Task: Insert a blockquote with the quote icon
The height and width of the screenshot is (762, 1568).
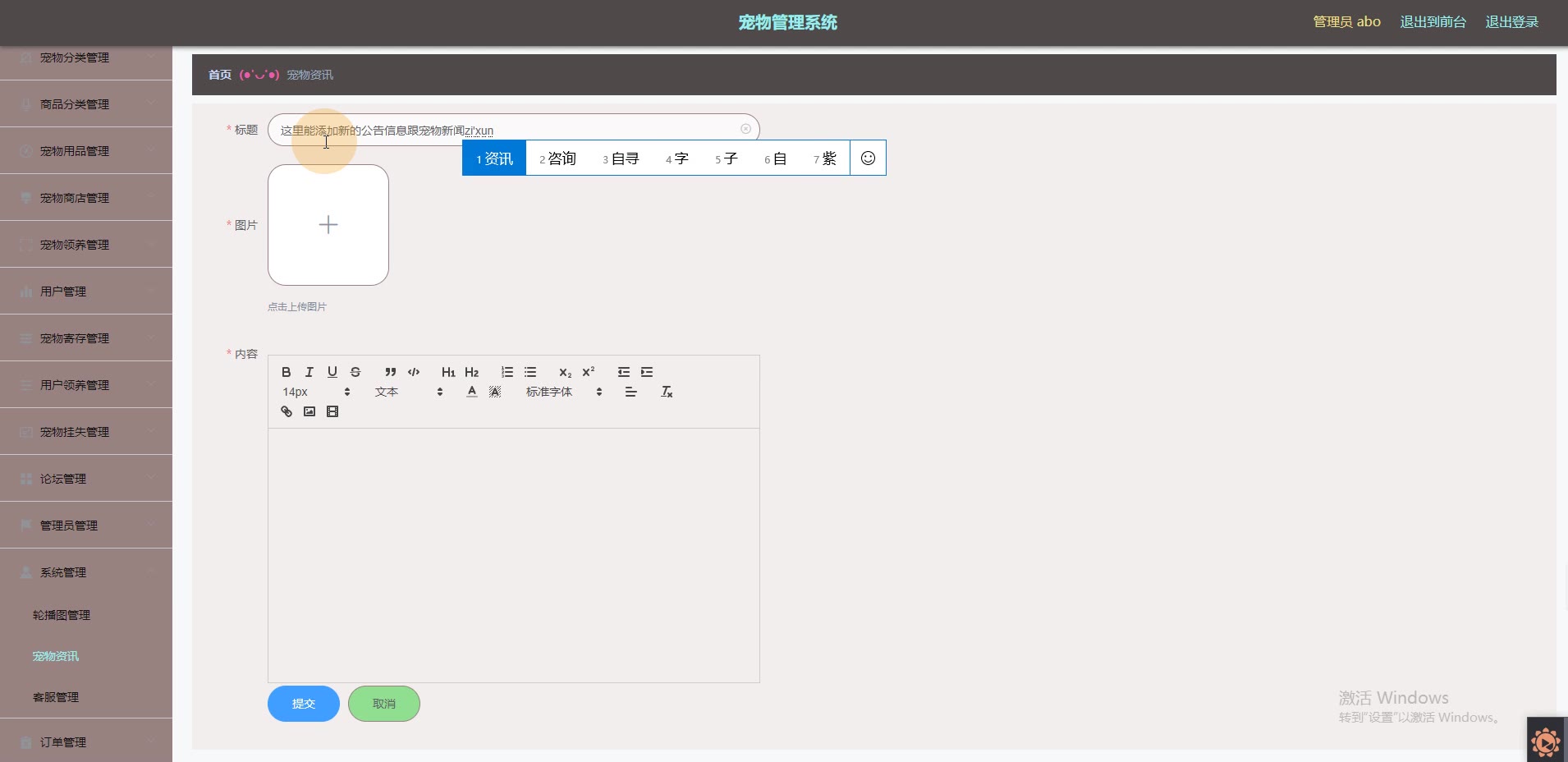Action: click(391, 372)
